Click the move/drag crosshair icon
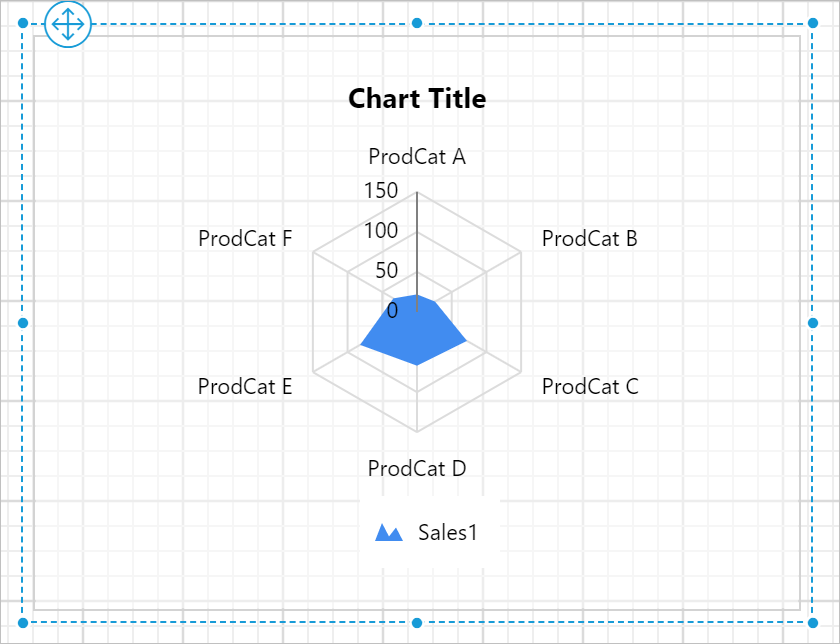Image resolution: width=840 pixels, height=644 pixels. pos(67,24)
